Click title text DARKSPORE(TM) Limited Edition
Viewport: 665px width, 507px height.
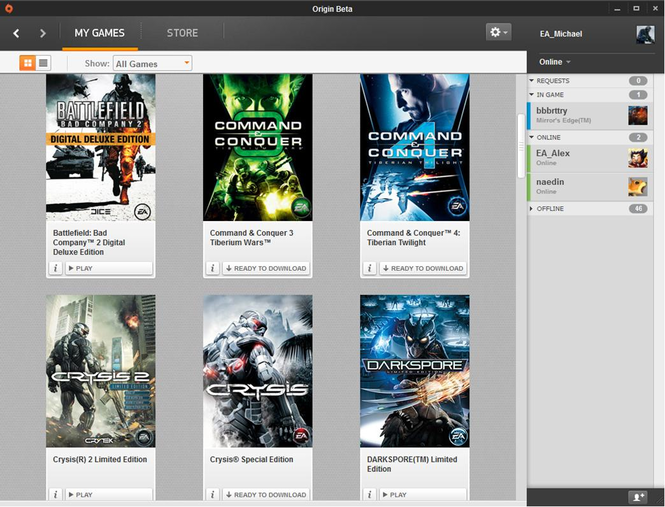[x=412, y=464]
